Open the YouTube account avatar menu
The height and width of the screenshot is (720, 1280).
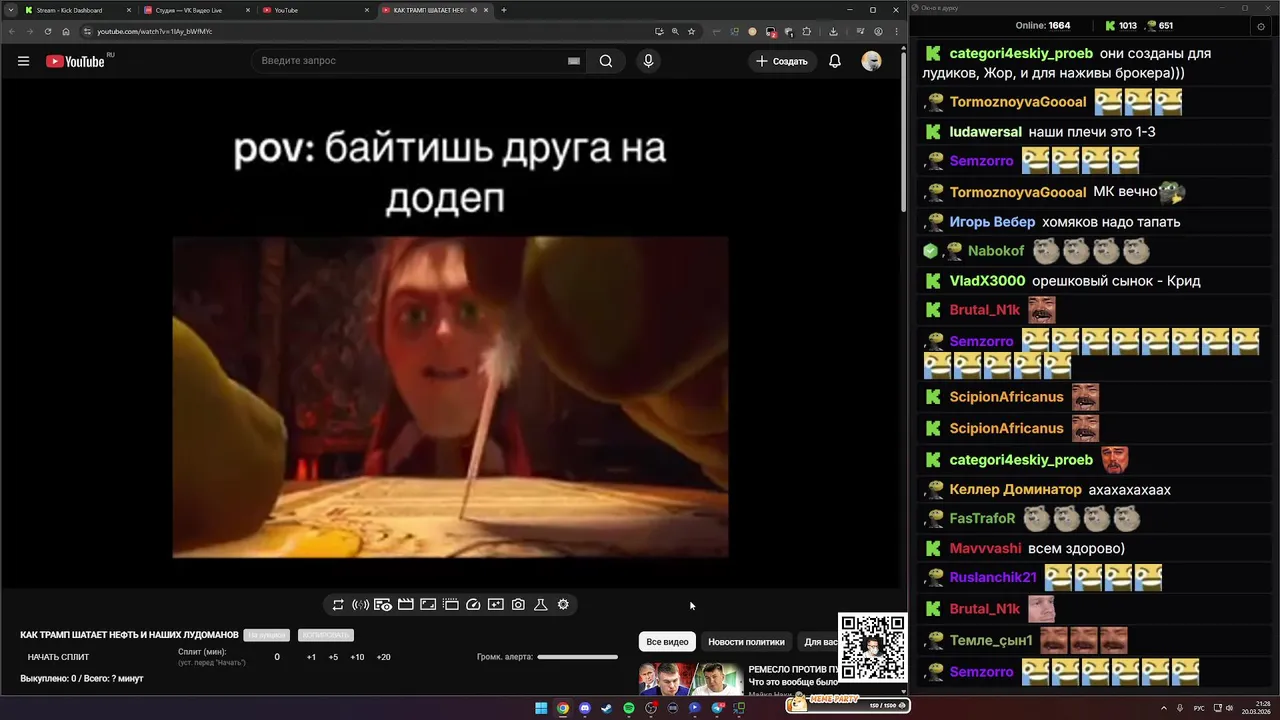[x=872, y=61]
